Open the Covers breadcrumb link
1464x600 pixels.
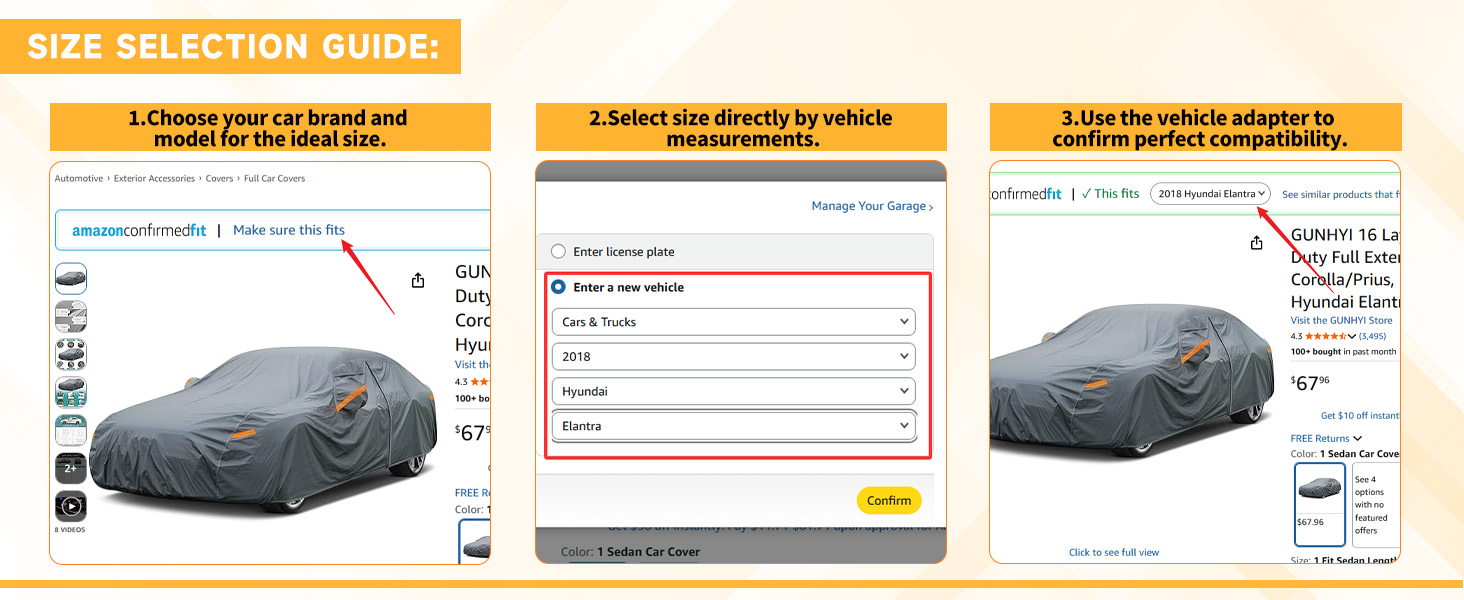pos(219,178)
